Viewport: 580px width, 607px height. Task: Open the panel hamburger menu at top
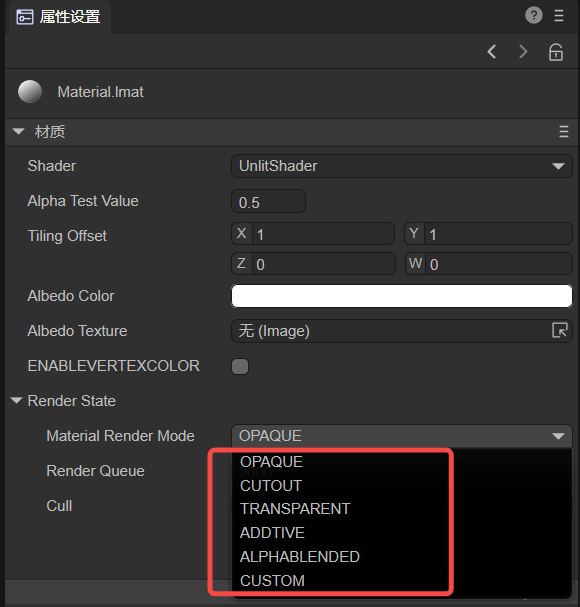559,16
